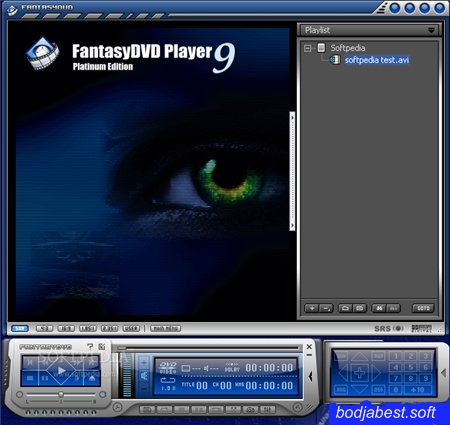Click the settings icon next to the help icon
450x425 pixels.
(x=102, y=346)
